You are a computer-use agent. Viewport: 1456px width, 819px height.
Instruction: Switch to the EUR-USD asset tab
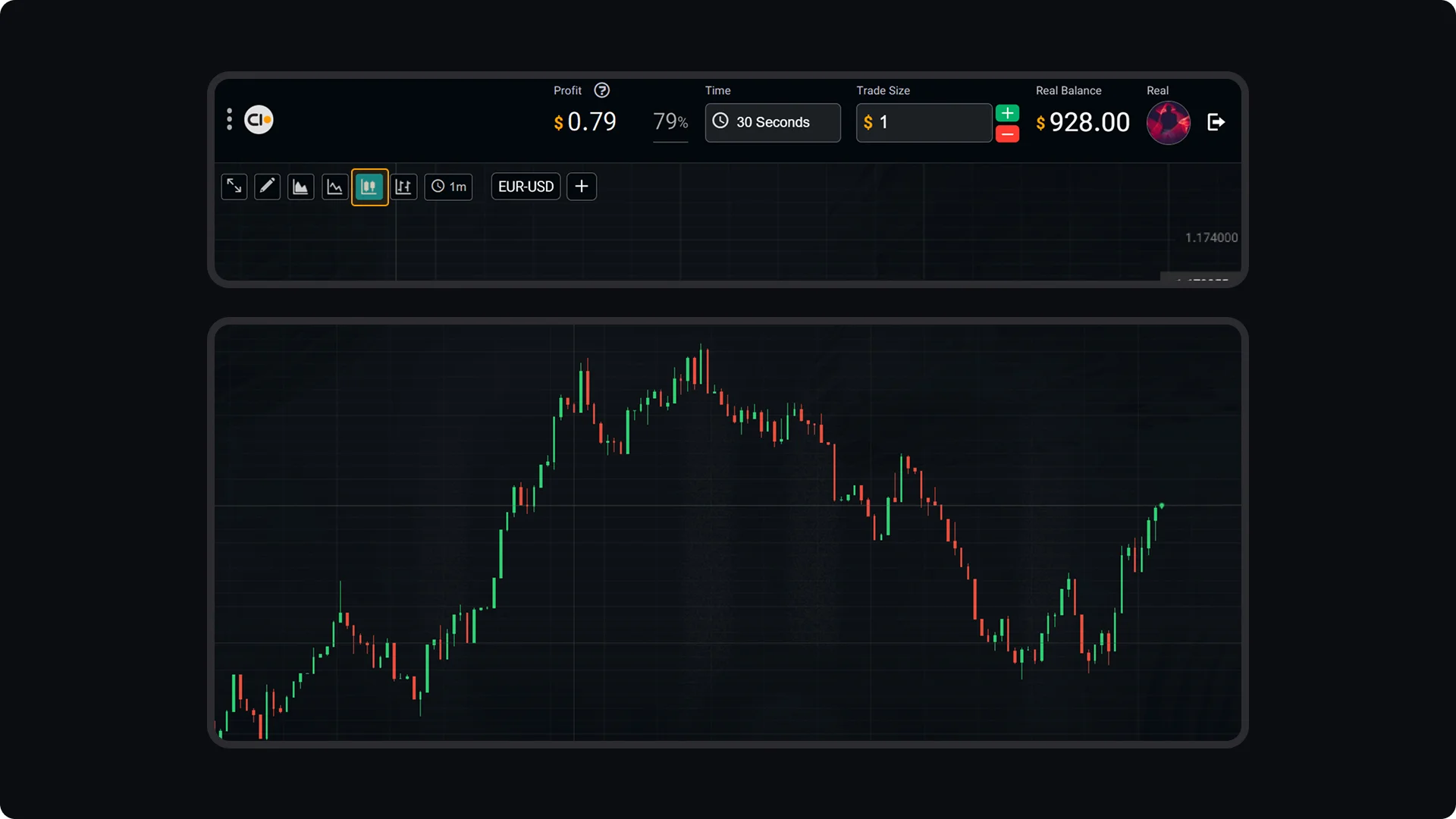pos(525,187)
